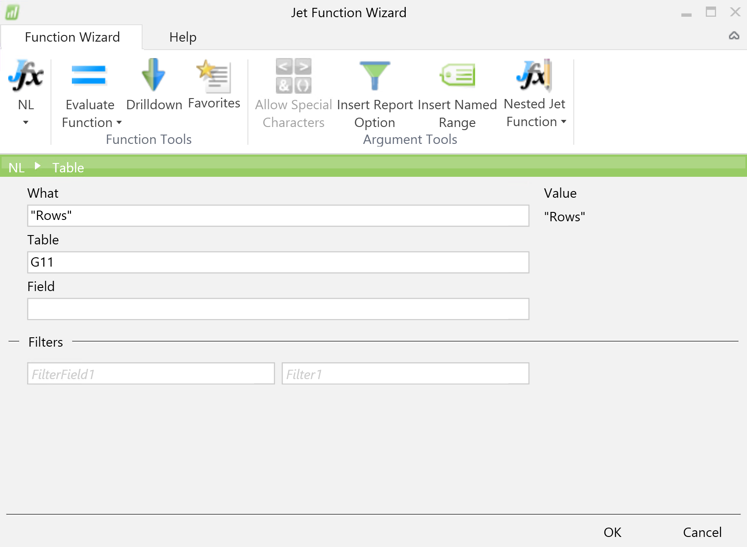Focus the empty Field input box
The image size is (747, 547).
pyautogui.click(x=278, y=309)
